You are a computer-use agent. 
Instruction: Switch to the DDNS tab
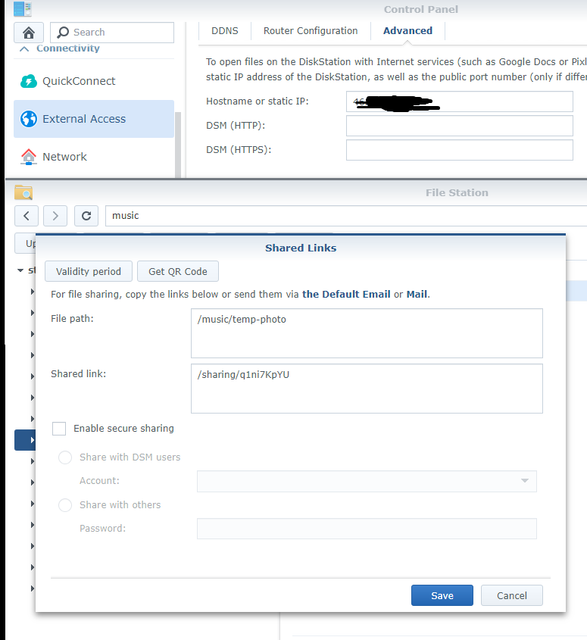tap(225, 31)
